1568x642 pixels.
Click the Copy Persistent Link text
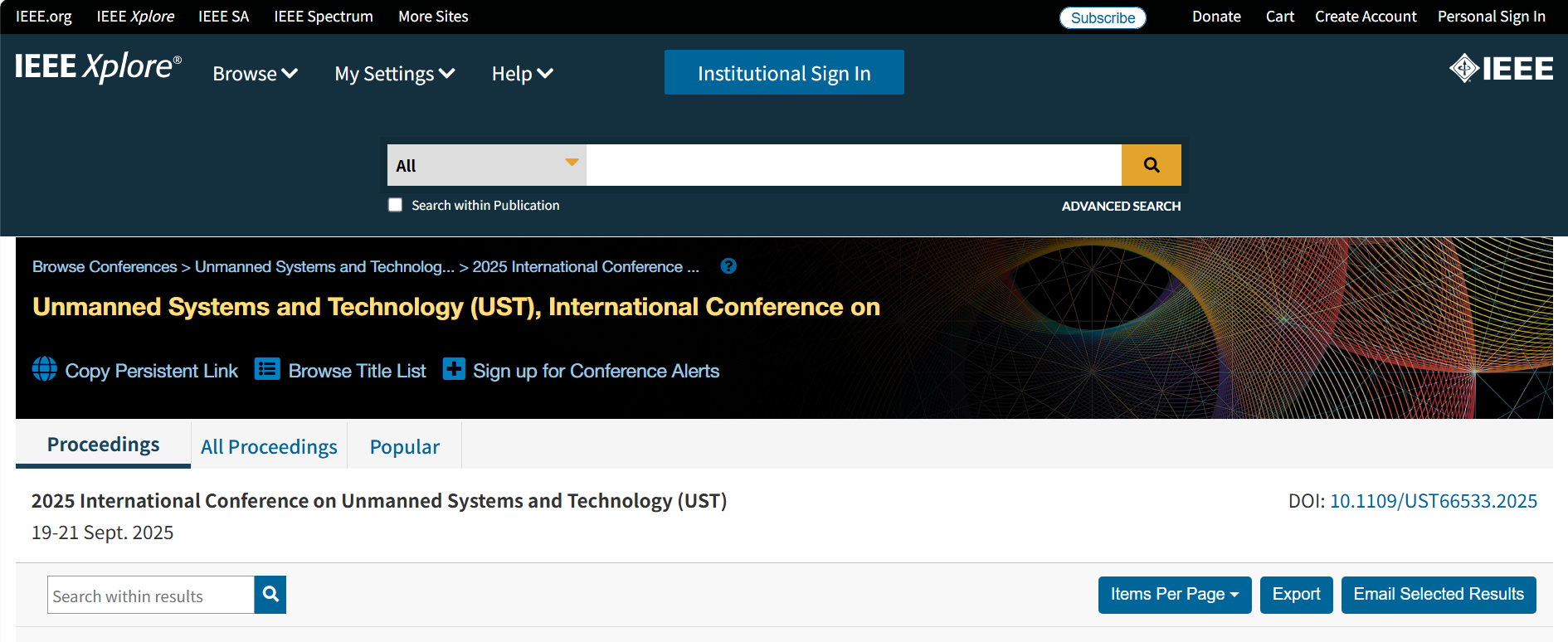(x=152, y=371)
